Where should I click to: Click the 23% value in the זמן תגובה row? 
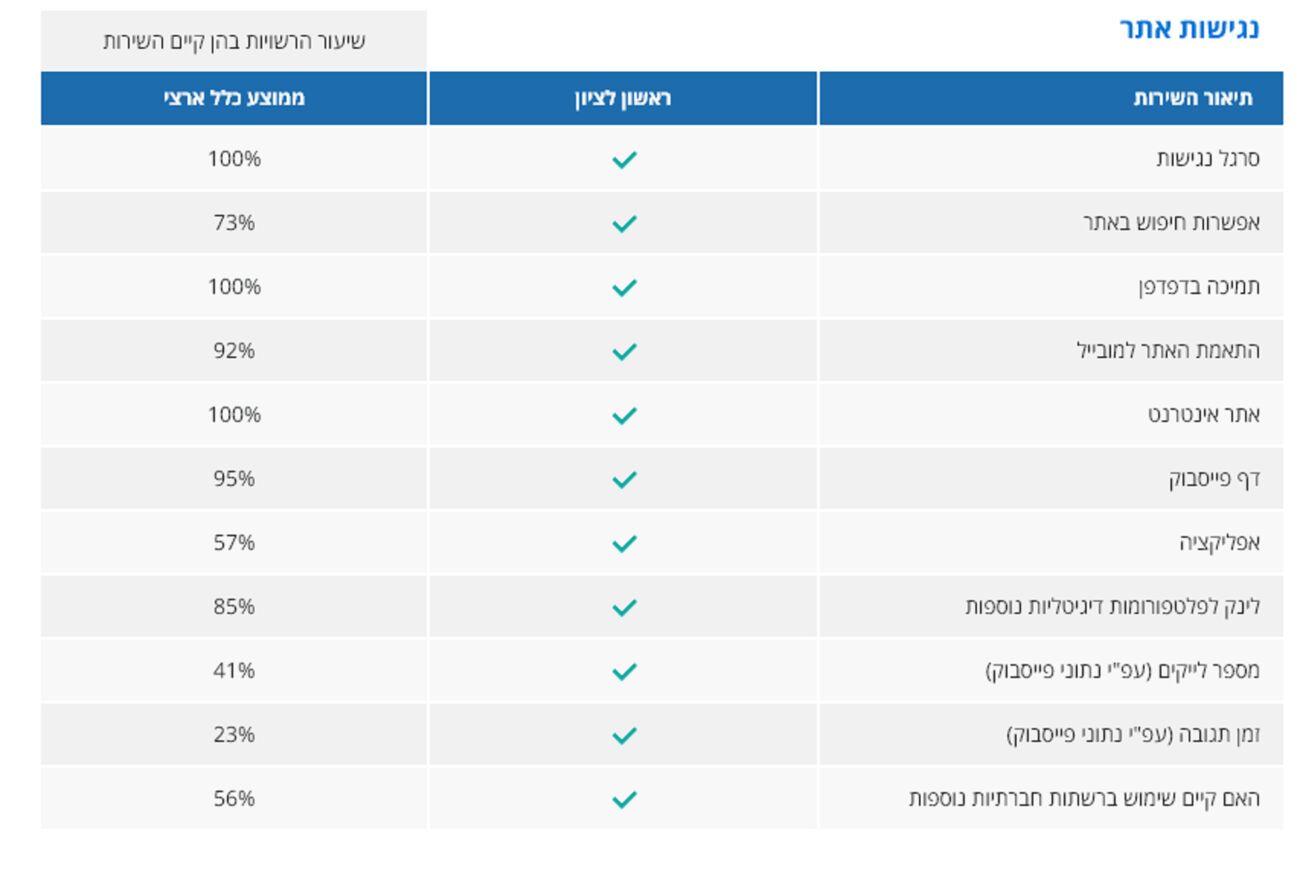(x=234, y=734)
